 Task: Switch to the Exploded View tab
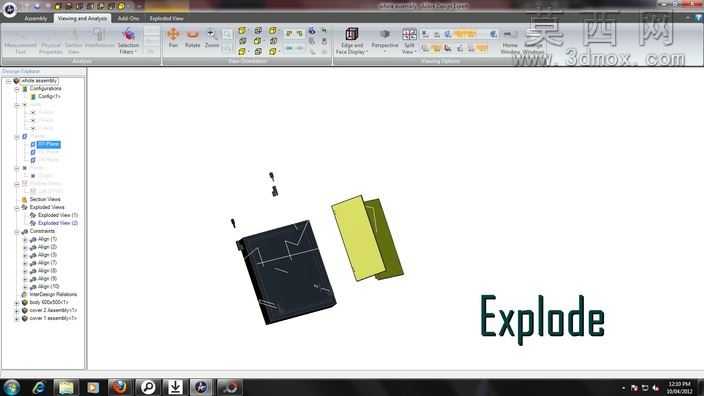[x=166, y=18]
